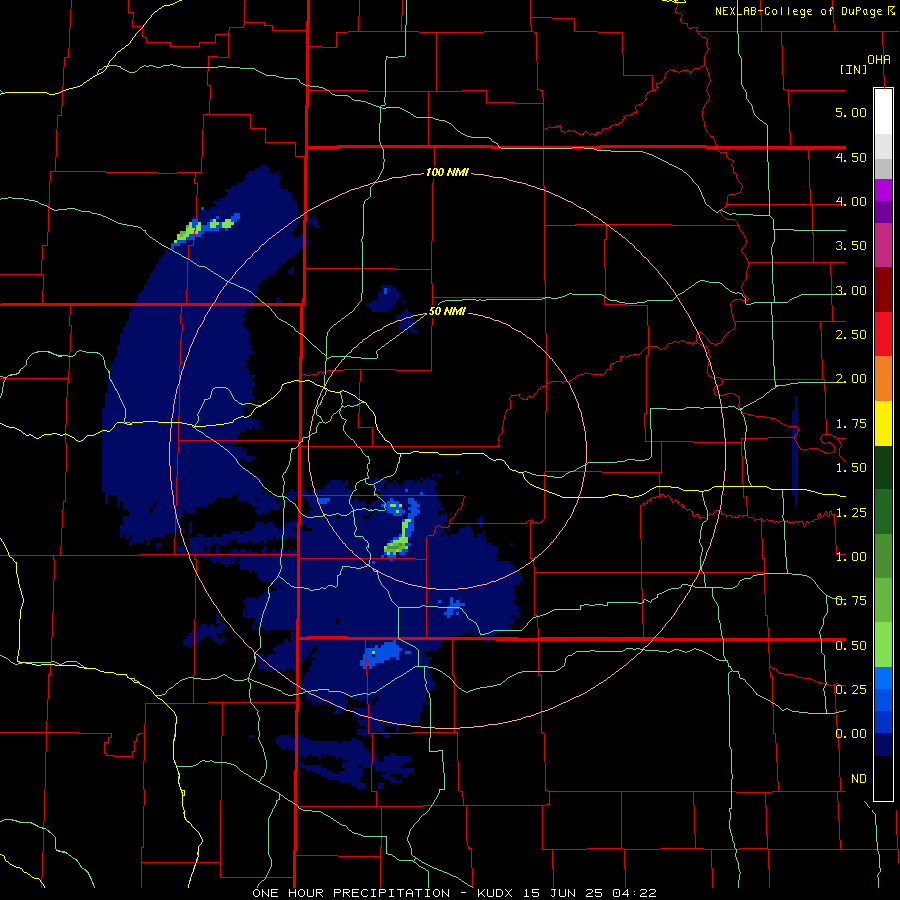The width and height of the screenshot is (900, 900).
Task: Click the 04:22 timestamp
Action: click(635, 893)
